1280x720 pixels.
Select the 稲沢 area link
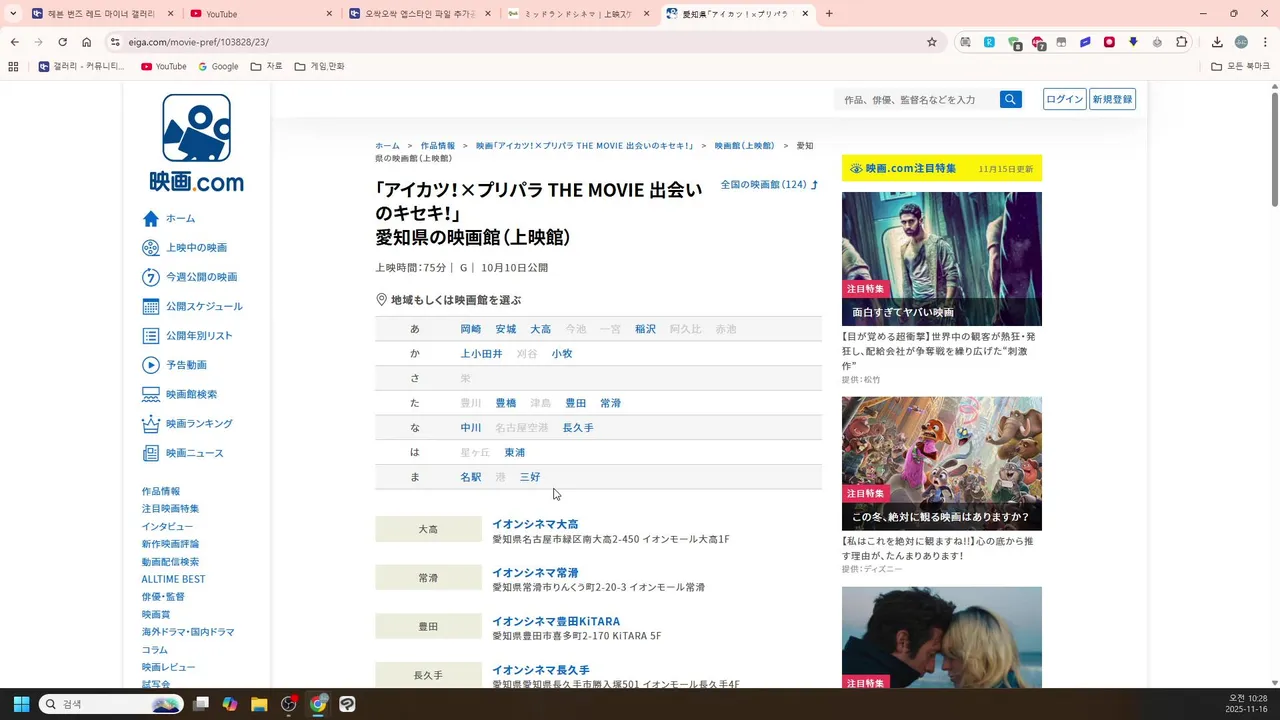point(645,329)
